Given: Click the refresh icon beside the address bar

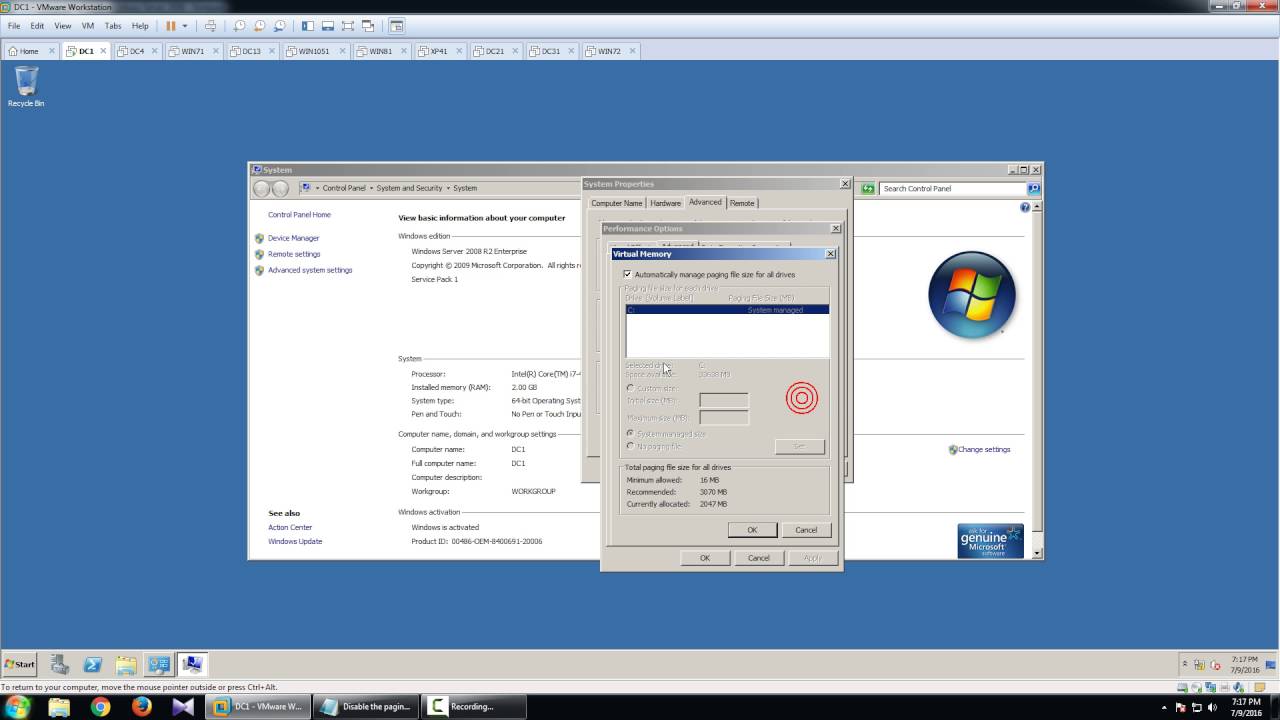Looking at the screenshot, I should (x=868, y=188).
